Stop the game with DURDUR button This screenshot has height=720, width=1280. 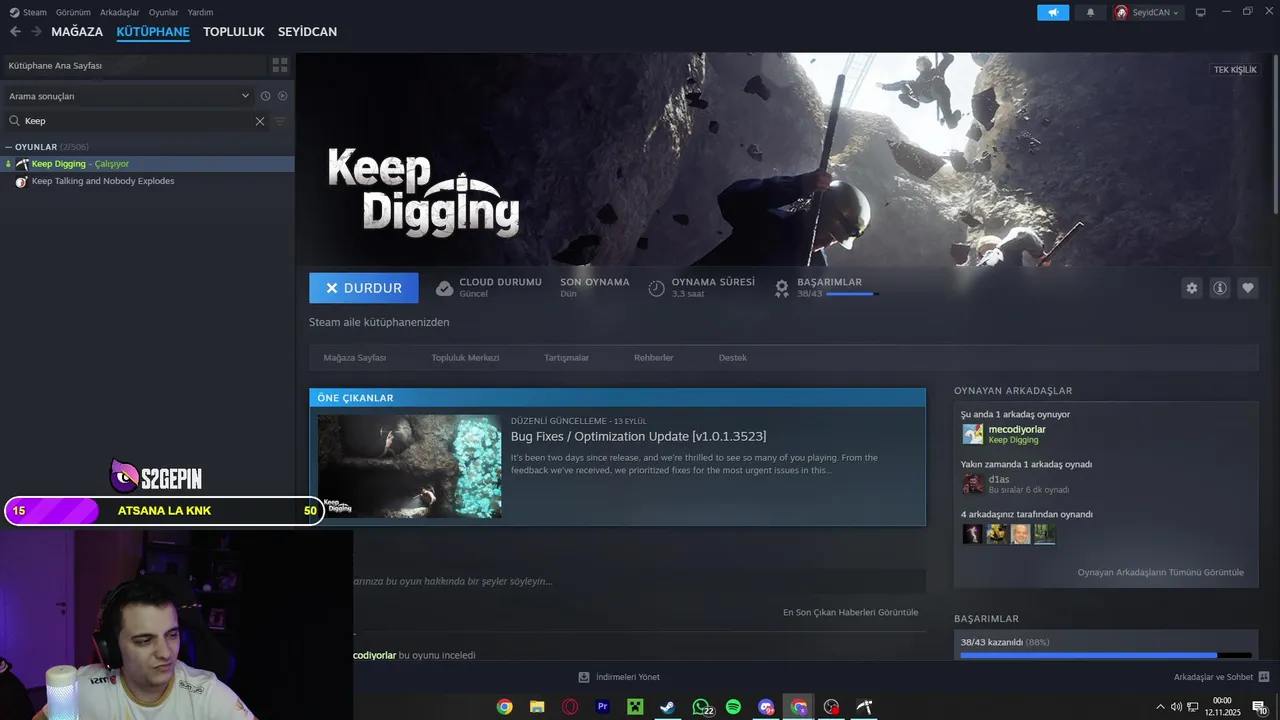(x=364, y=288)
